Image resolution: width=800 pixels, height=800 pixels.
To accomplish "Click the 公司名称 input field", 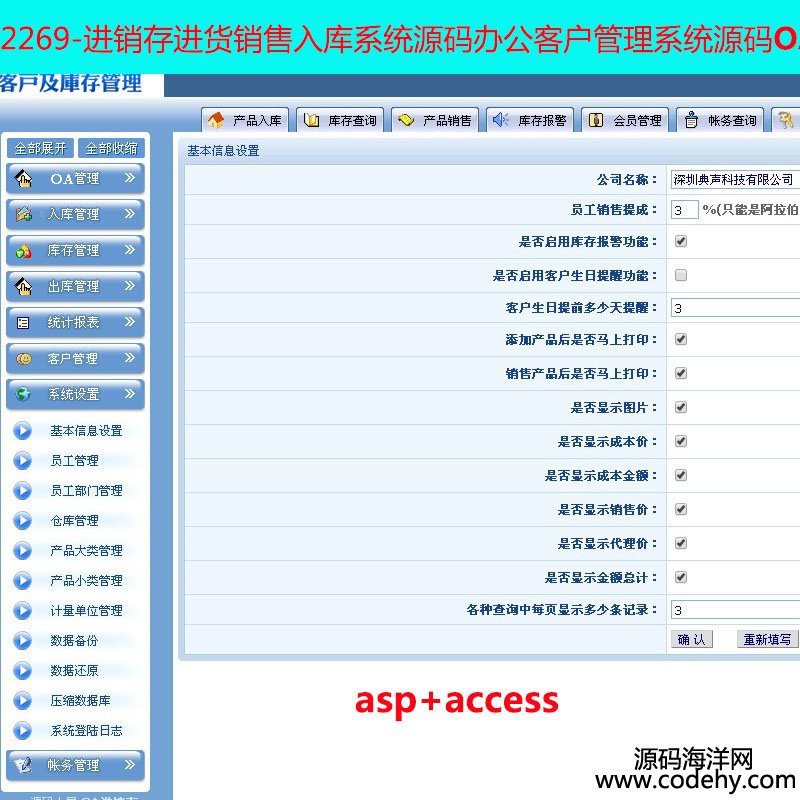I will [735, 180].
